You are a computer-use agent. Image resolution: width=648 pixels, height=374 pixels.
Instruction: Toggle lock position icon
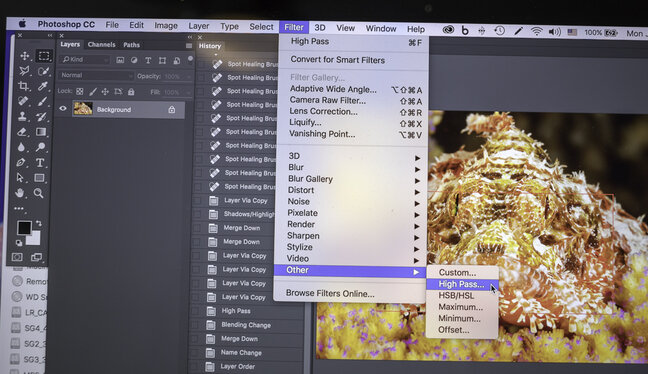pyautogui.click(x=105, y=92)
